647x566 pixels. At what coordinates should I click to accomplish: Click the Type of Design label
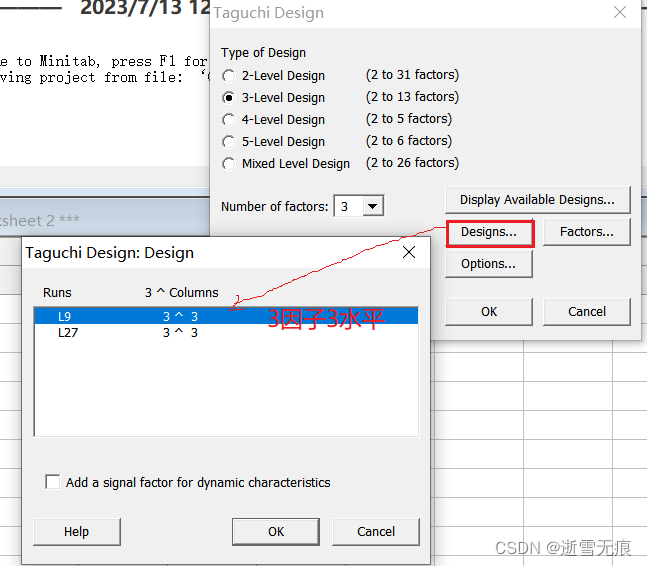click(263, 53)
